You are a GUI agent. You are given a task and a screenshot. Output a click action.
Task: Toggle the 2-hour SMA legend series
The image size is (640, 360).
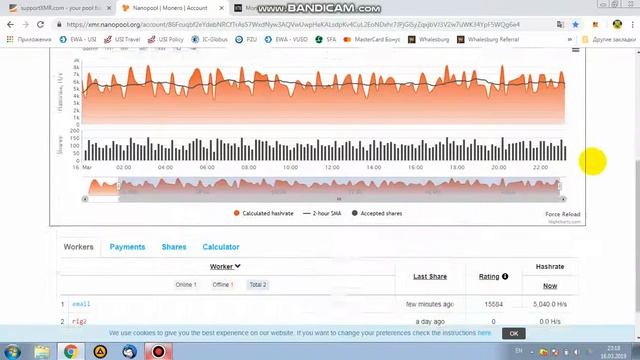pos(322,213)
